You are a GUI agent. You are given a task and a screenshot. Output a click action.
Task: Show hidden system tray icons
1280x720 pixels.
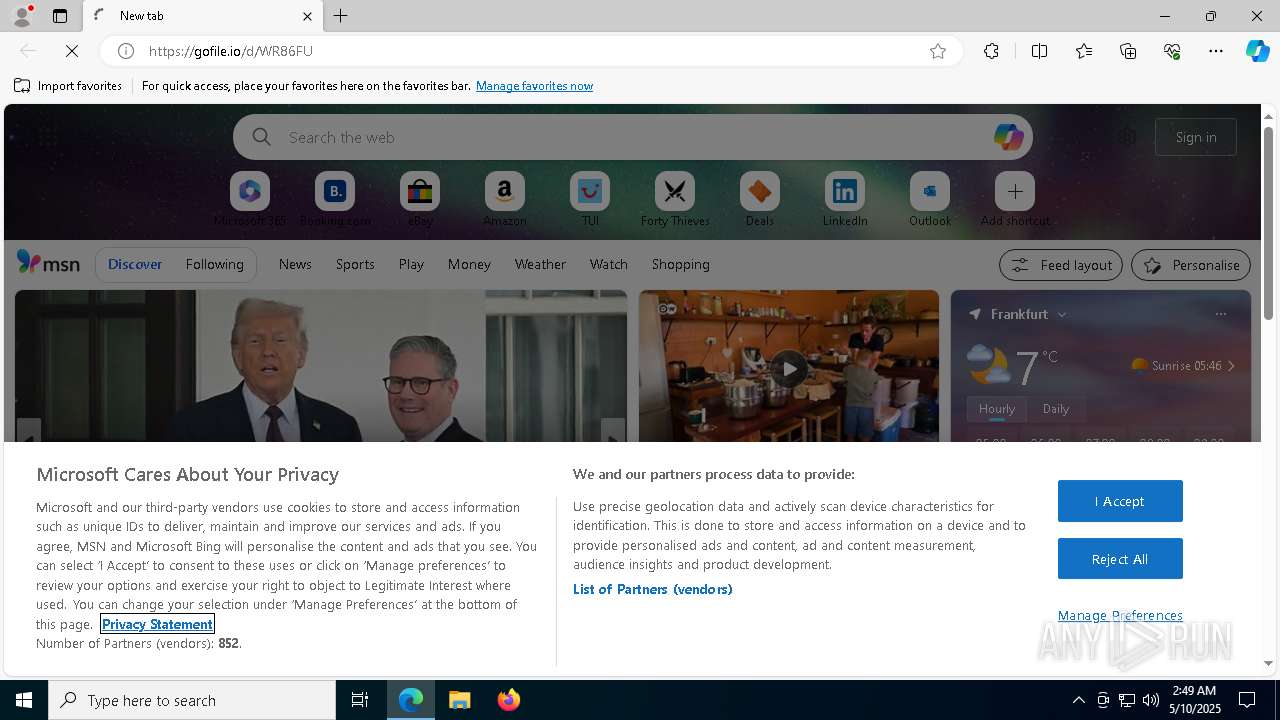click(x=1078, y=700)
